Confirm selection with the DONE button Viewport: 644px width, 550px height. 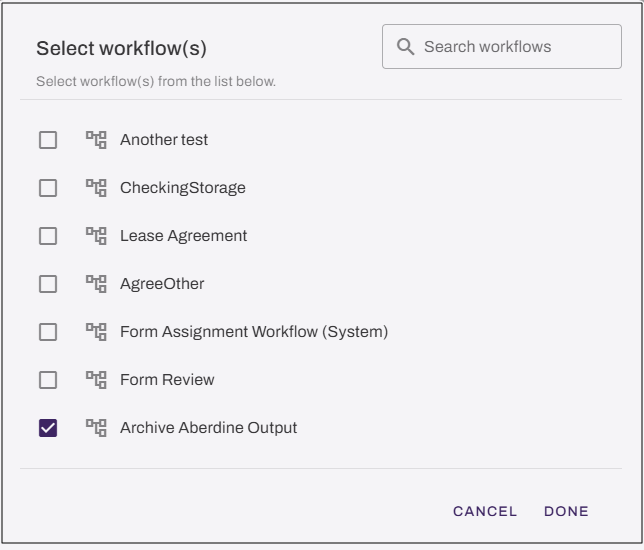(566, 511)
